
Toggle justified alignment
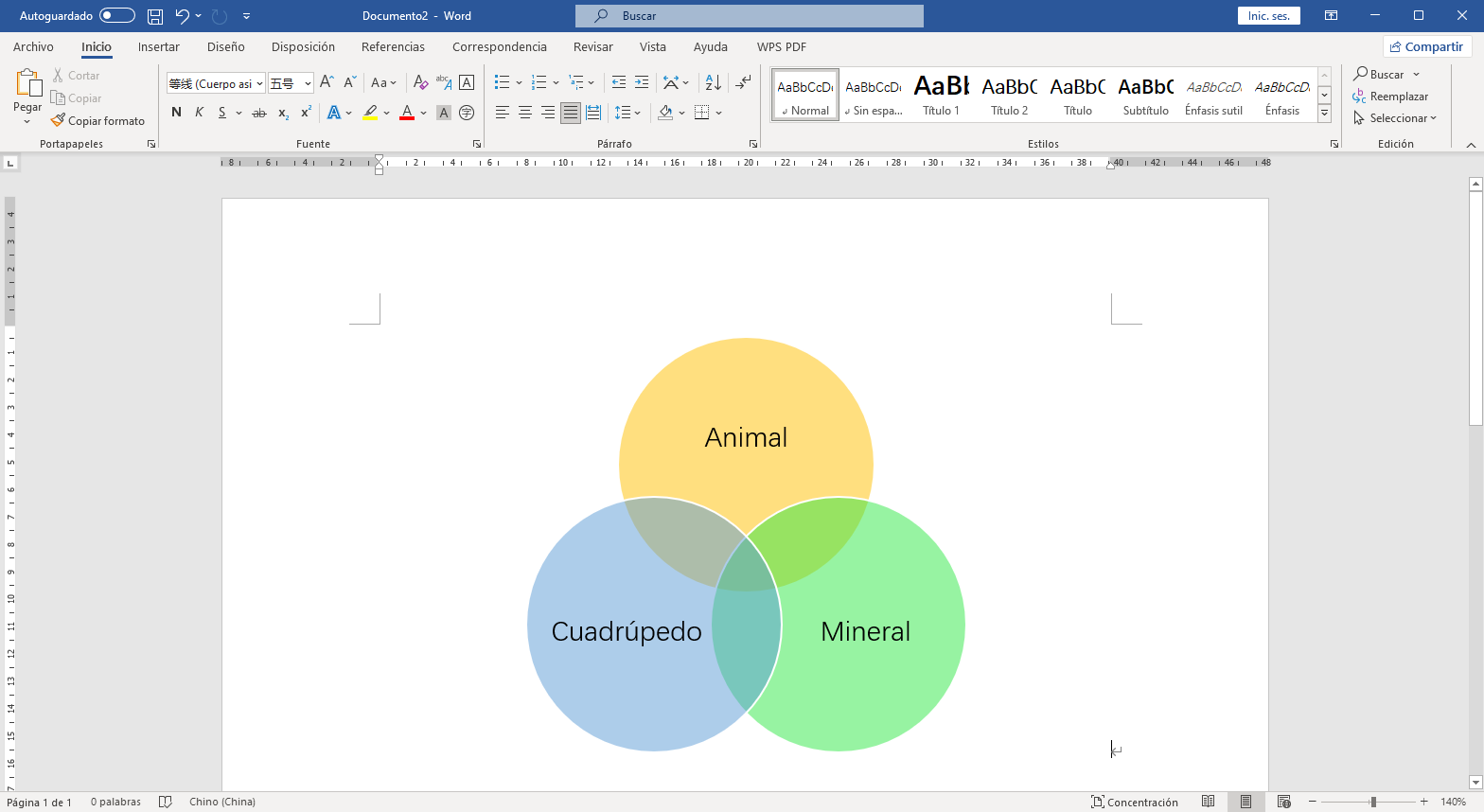571,113
